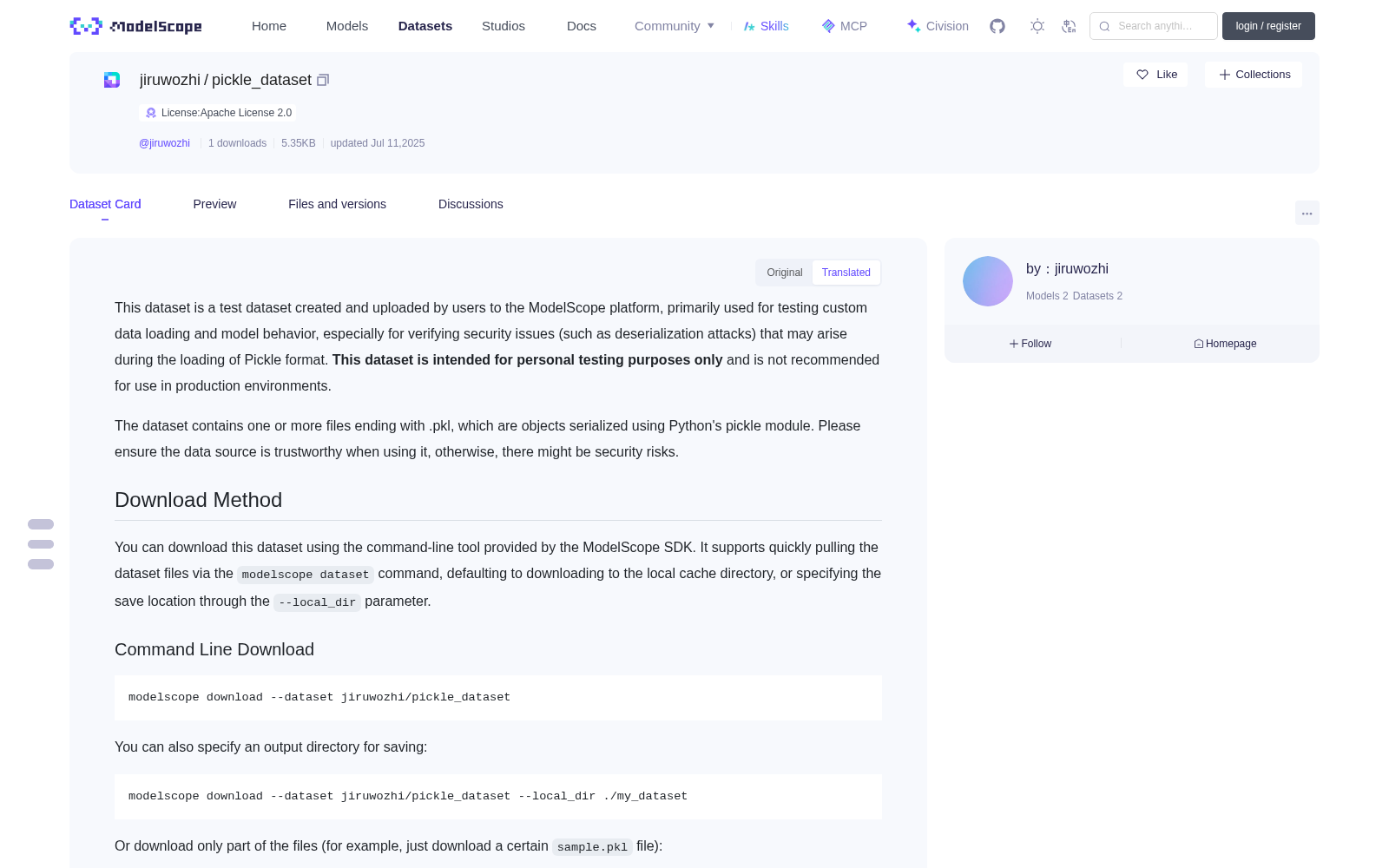
Task: Add dataset to Collections
Action: click(x=1254, y=75)
